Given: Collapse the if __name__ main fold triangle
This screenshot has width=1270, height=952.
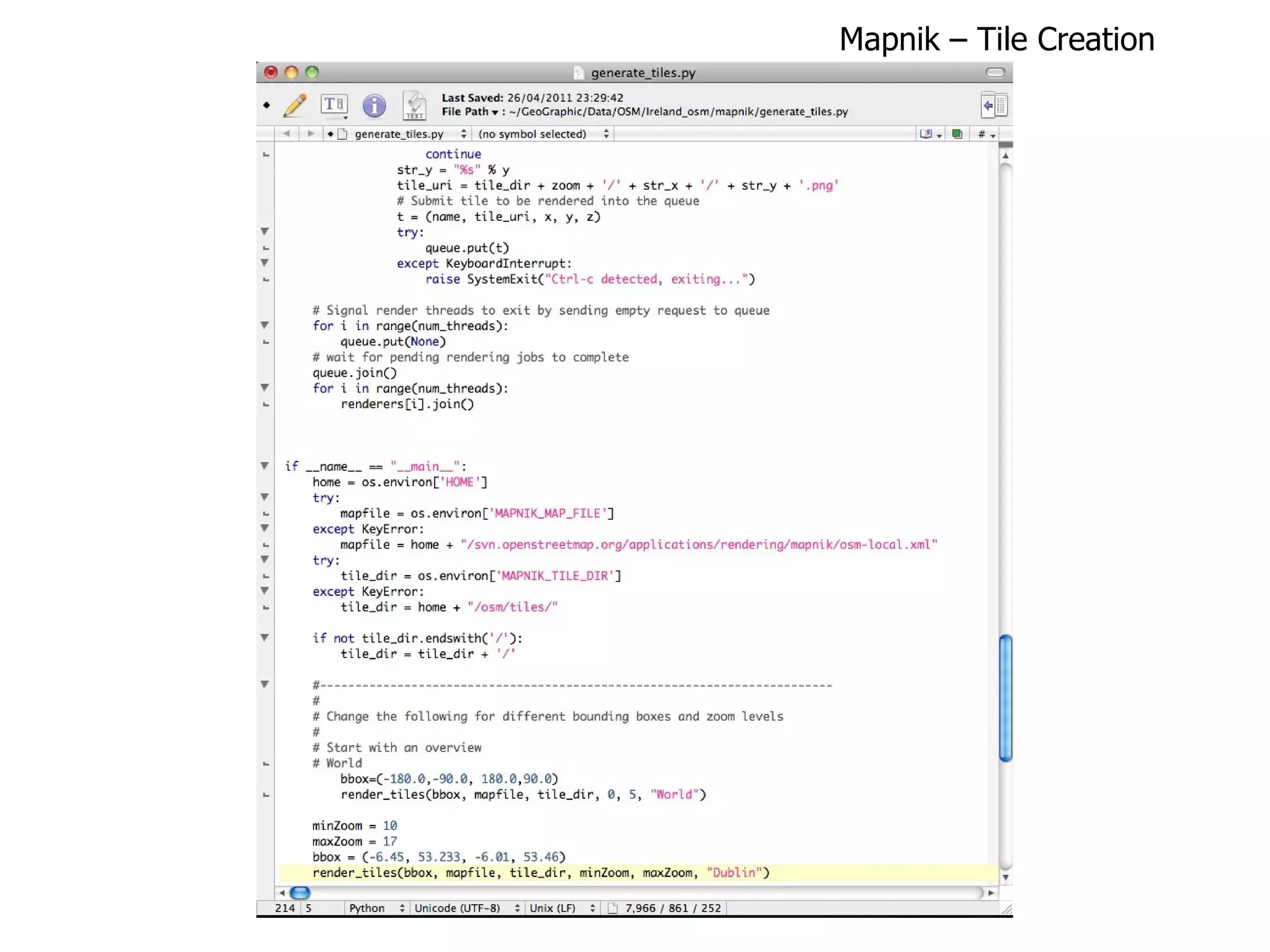Looking at the screenshot, I should 265,466.
